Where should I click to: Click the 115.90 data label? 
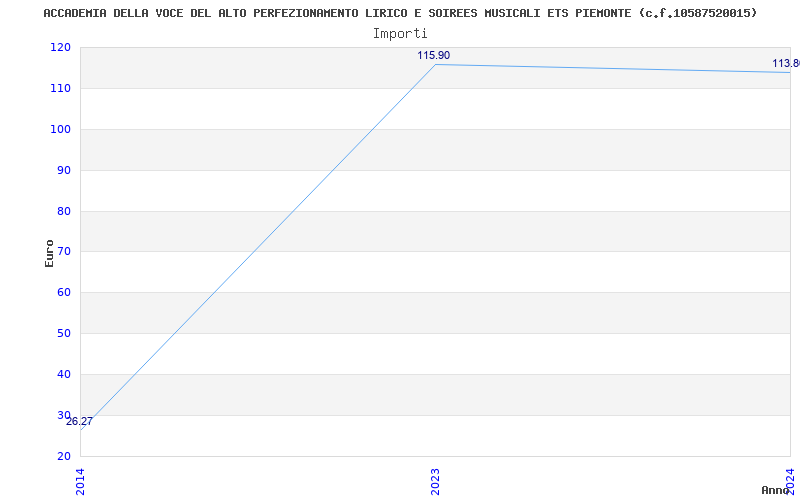point(434,56)
